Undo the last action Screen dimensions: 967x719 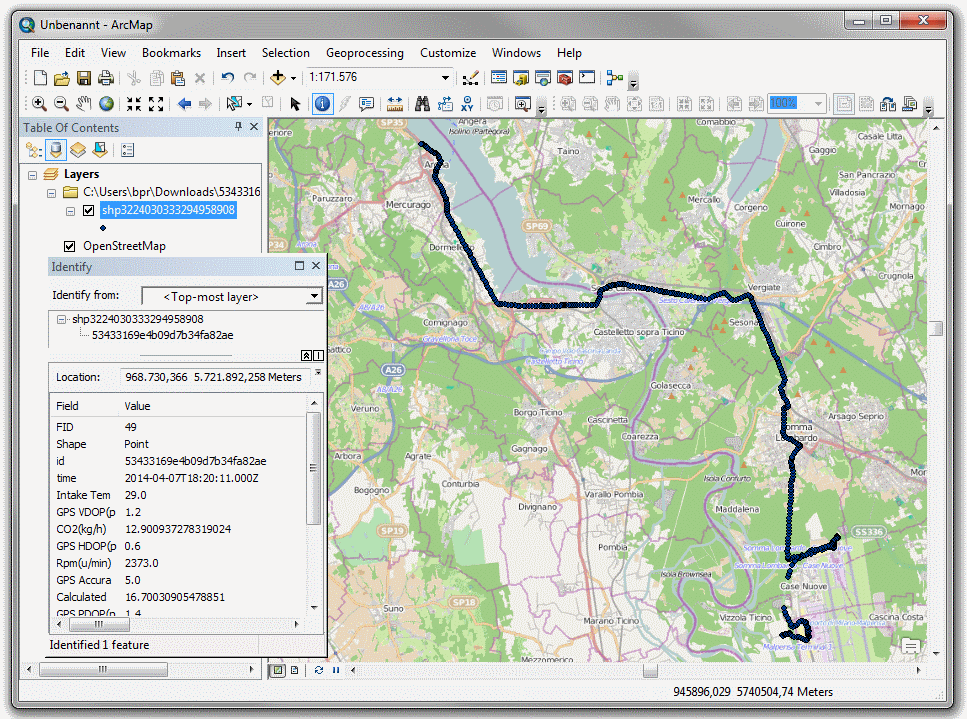pos(228,78)
